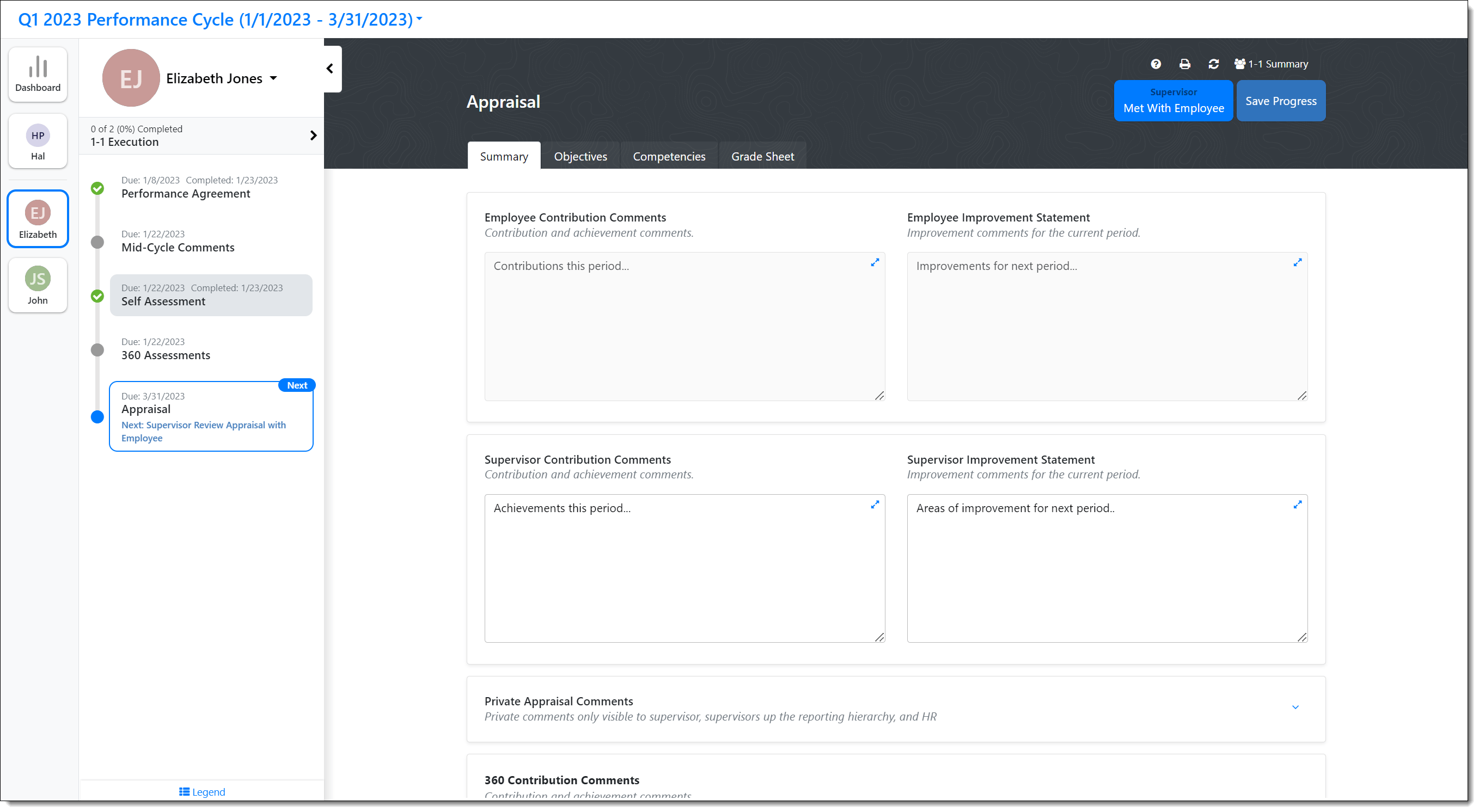Viewport: 1479px width, 812px height.
Task: Click the help question mark icon
Action: 1156,64
